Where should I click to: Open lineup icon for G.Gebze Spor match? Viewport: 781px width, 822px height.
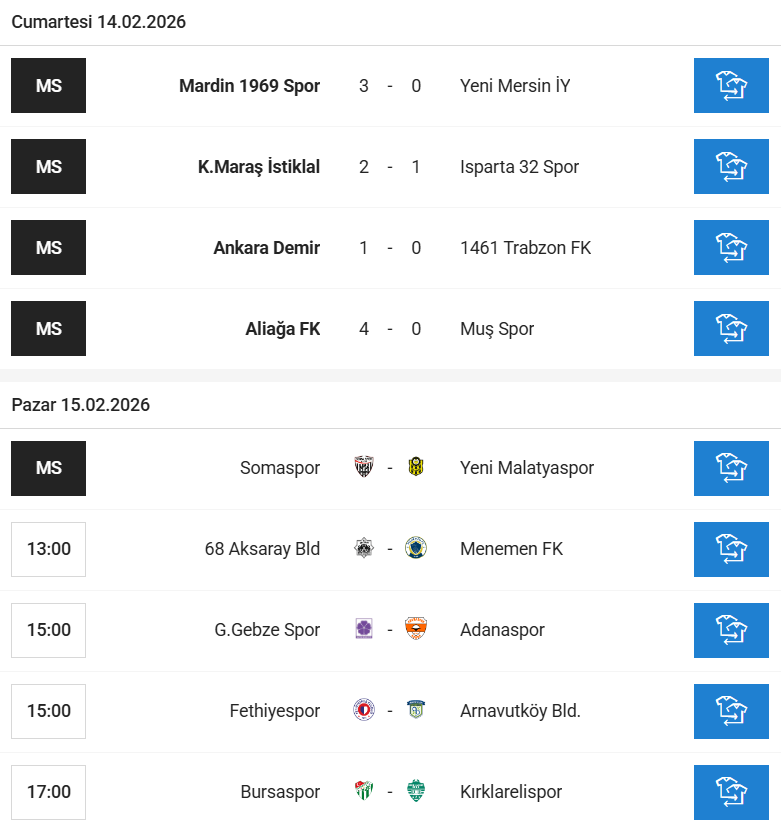point(732,630)
